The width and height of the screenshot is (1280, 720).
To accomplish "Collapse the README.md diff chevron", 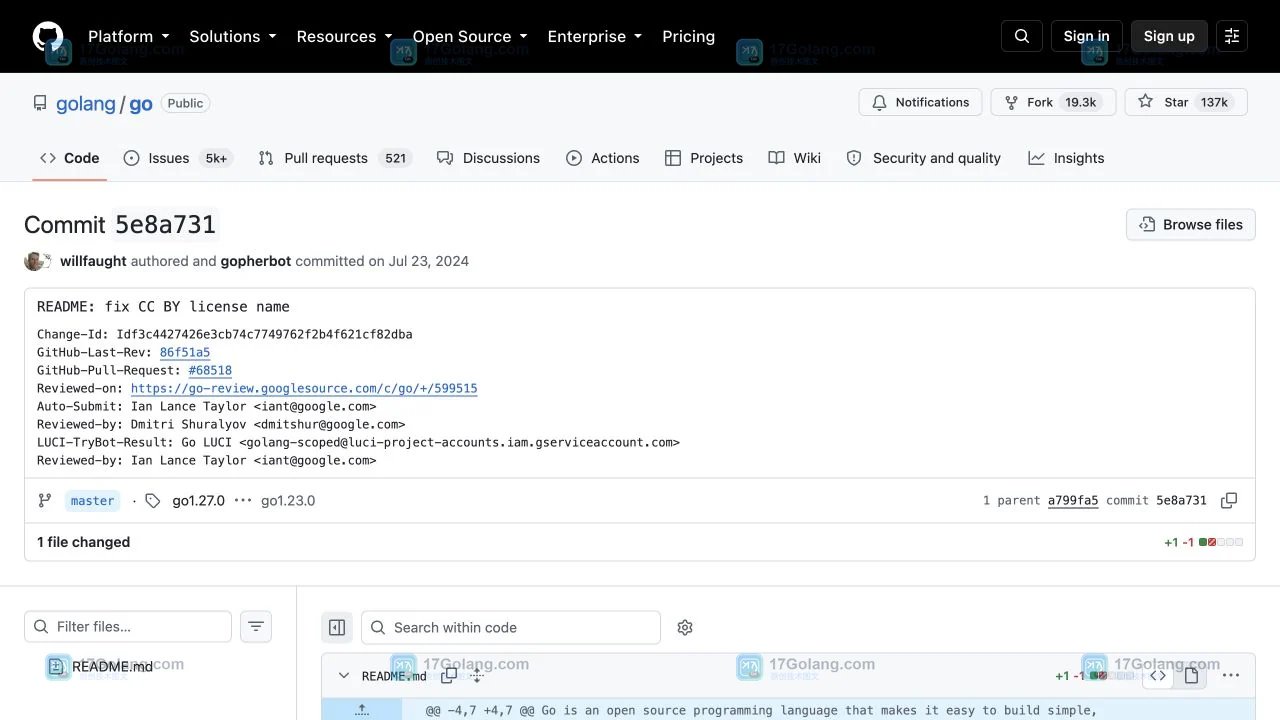I will 344,676.
